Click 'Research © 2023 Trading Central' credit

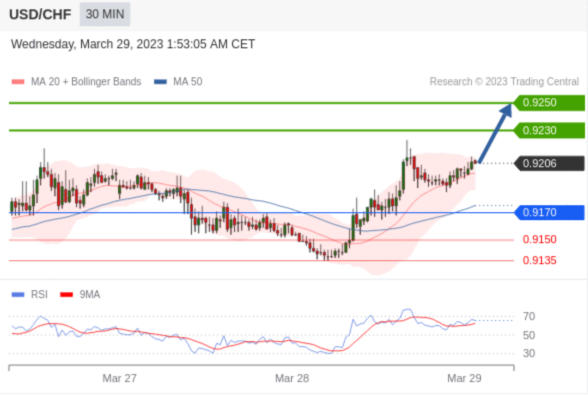coord(504,82)
